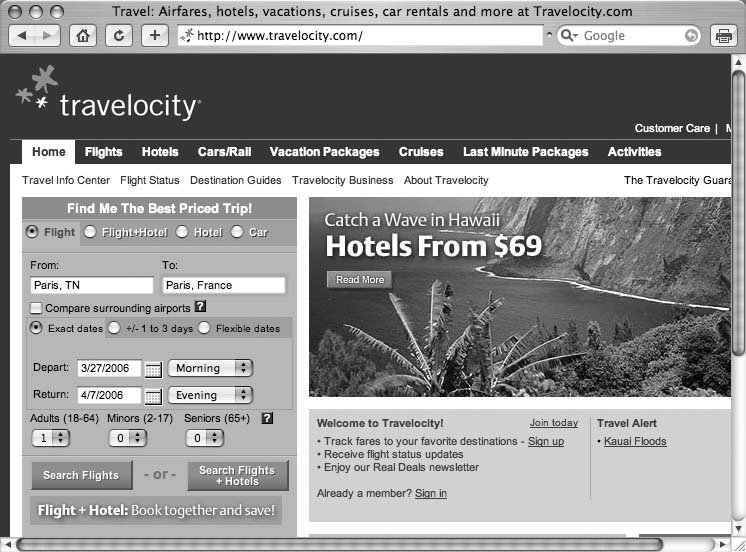This screenshot has width=746, height=552.
Task: Open the About Travelocity link
Action: 446,180
